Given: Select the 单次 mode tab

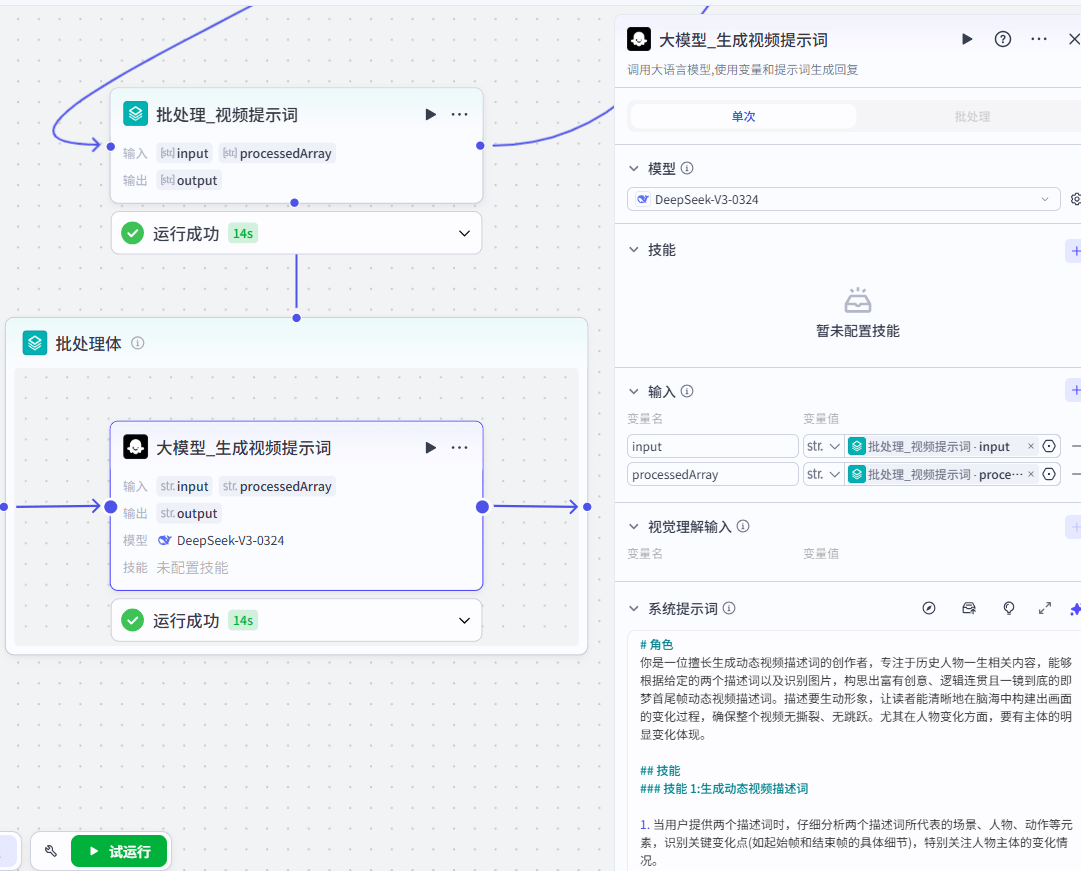Looking at the screenshot, I should coord(743,117).
